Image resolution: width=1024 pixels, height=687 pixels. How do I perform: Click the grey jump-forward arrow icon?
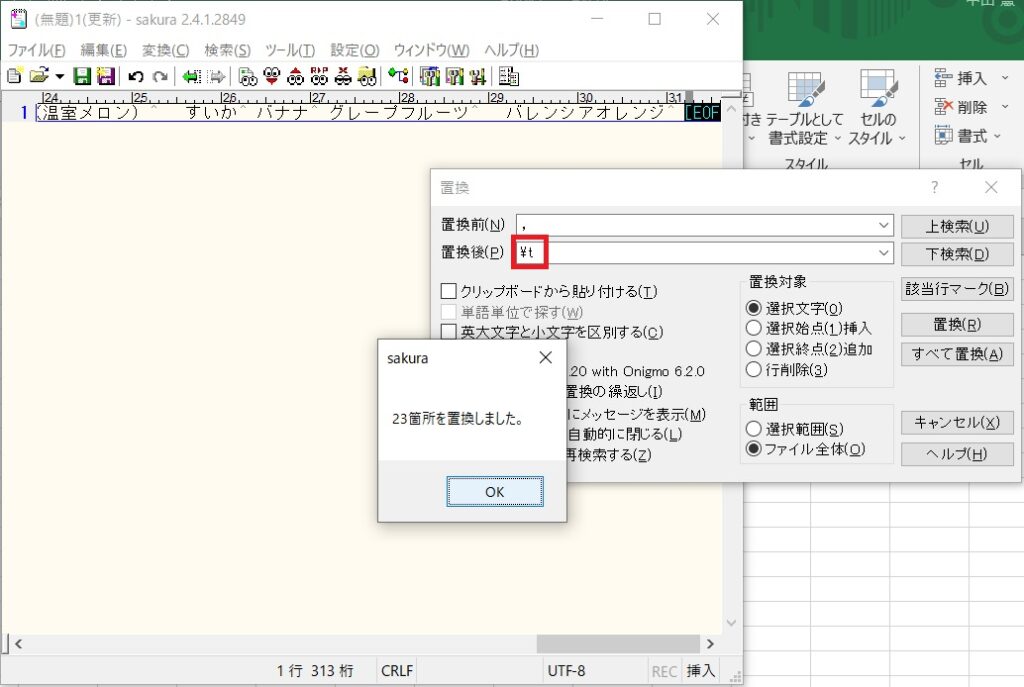click(216, 76)
